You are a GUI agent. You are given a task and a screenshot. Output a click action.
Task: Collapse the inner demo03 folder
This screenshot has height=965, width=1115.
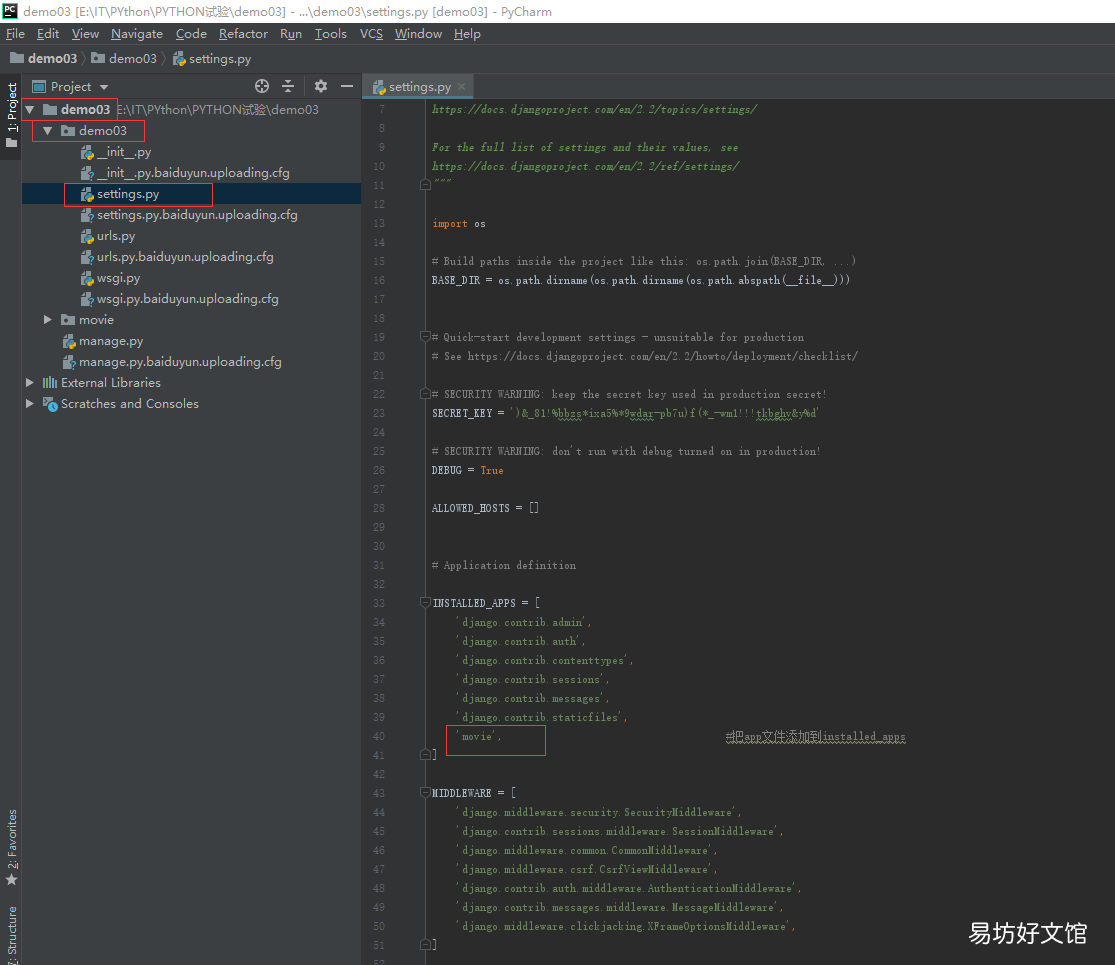click(x=48, y=131)
